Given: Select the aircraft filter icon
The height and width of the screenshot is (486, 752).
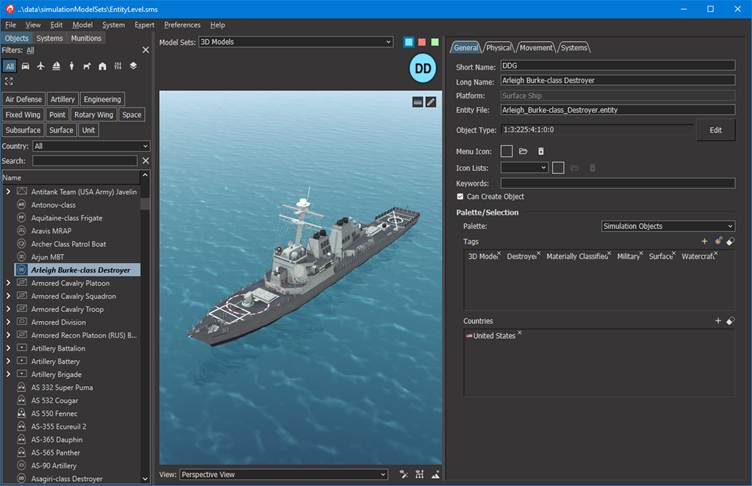Looking at the screenshot, I should click(x=40, y=66).
